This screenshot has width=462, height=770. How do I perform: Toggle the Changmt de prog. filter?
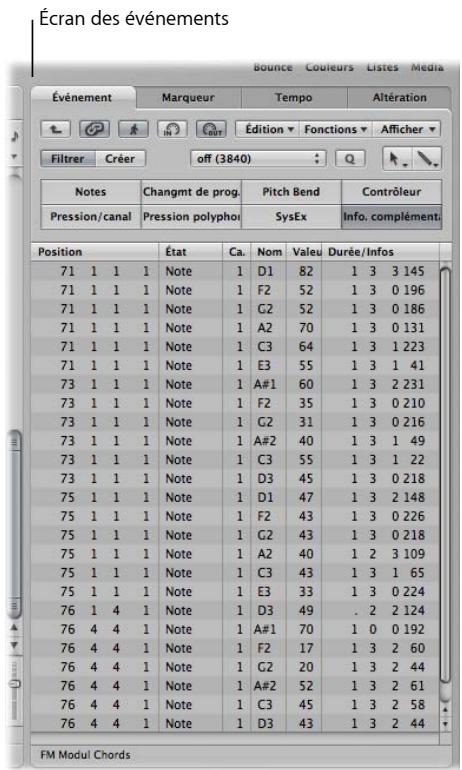[x=191, y=192]
